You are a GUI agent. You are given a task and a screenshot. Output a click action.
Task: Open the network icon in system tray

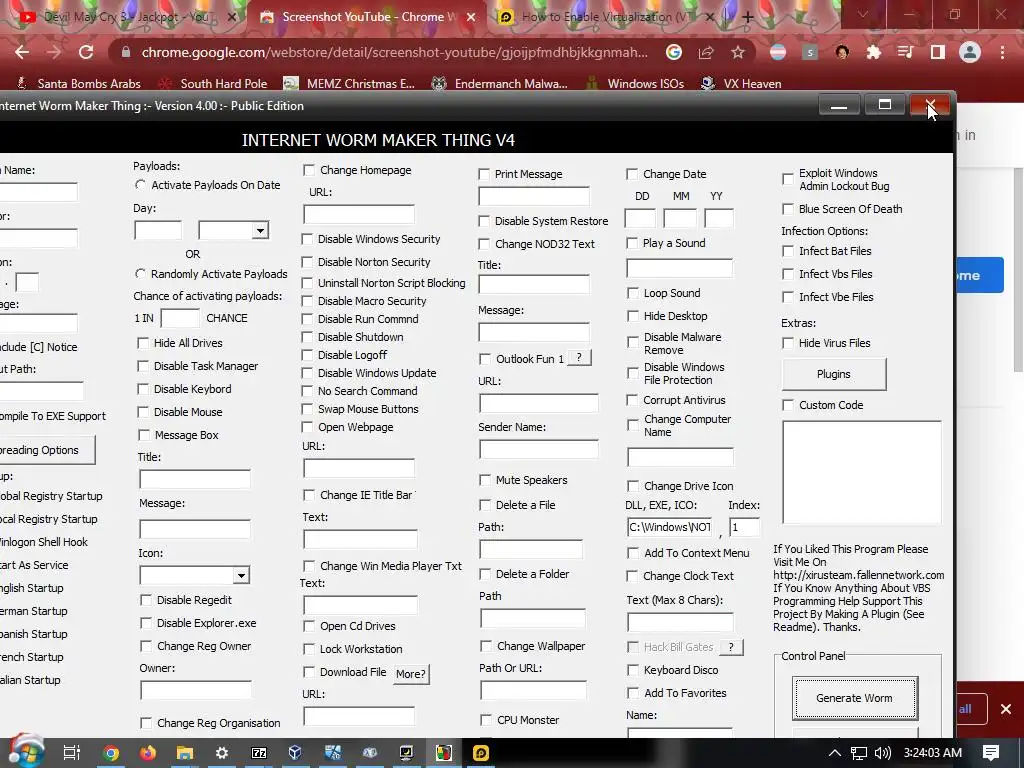859,753
